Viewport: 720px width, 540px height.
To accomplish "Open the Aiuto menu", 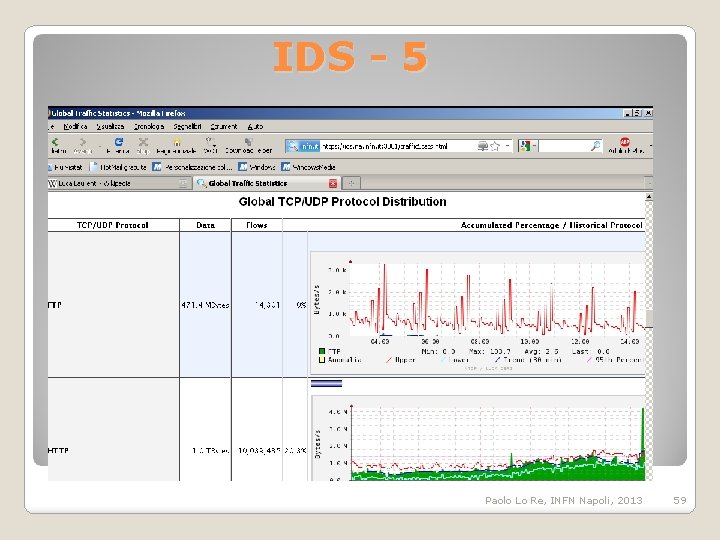I will (x=255, y=126).
